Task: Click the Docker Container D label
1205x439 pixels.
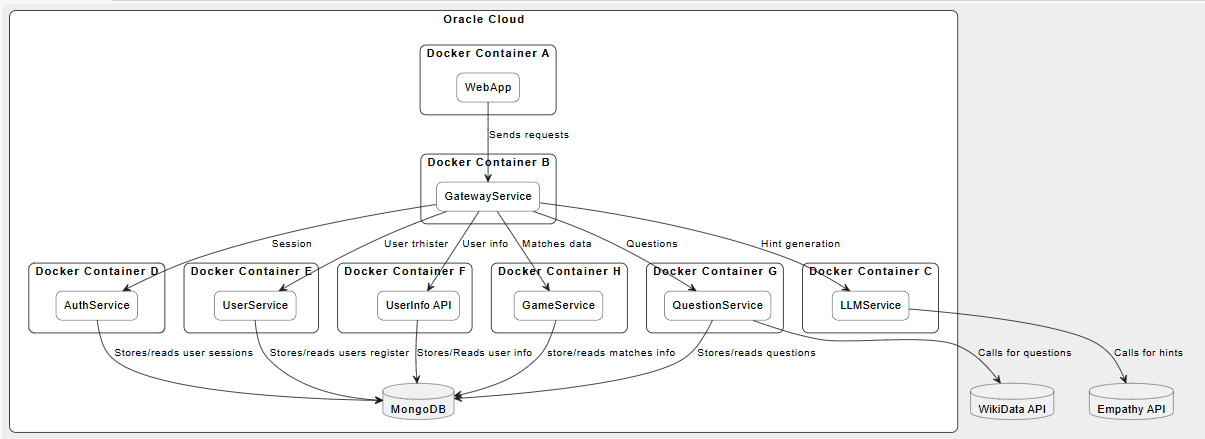Action: tap(97, 271)
